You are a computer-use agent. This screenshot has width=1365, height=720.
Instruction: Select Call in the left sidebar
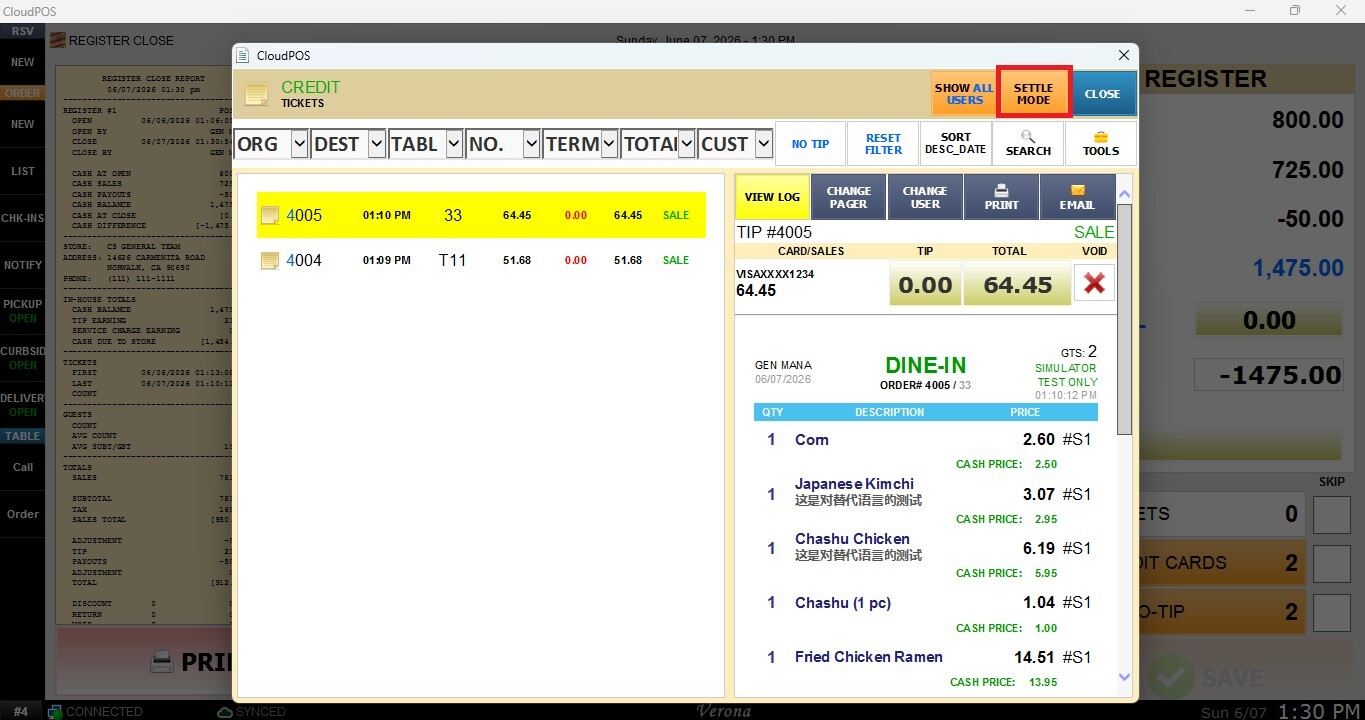tap(22, 467)
